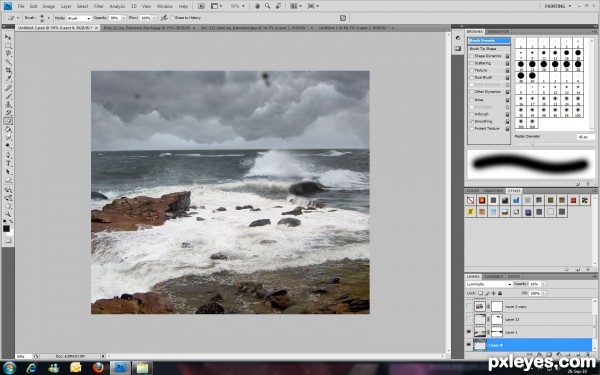Check the Erase to History checkbox
The height and width of the screenshot is (375, 600).
(172, 18)
